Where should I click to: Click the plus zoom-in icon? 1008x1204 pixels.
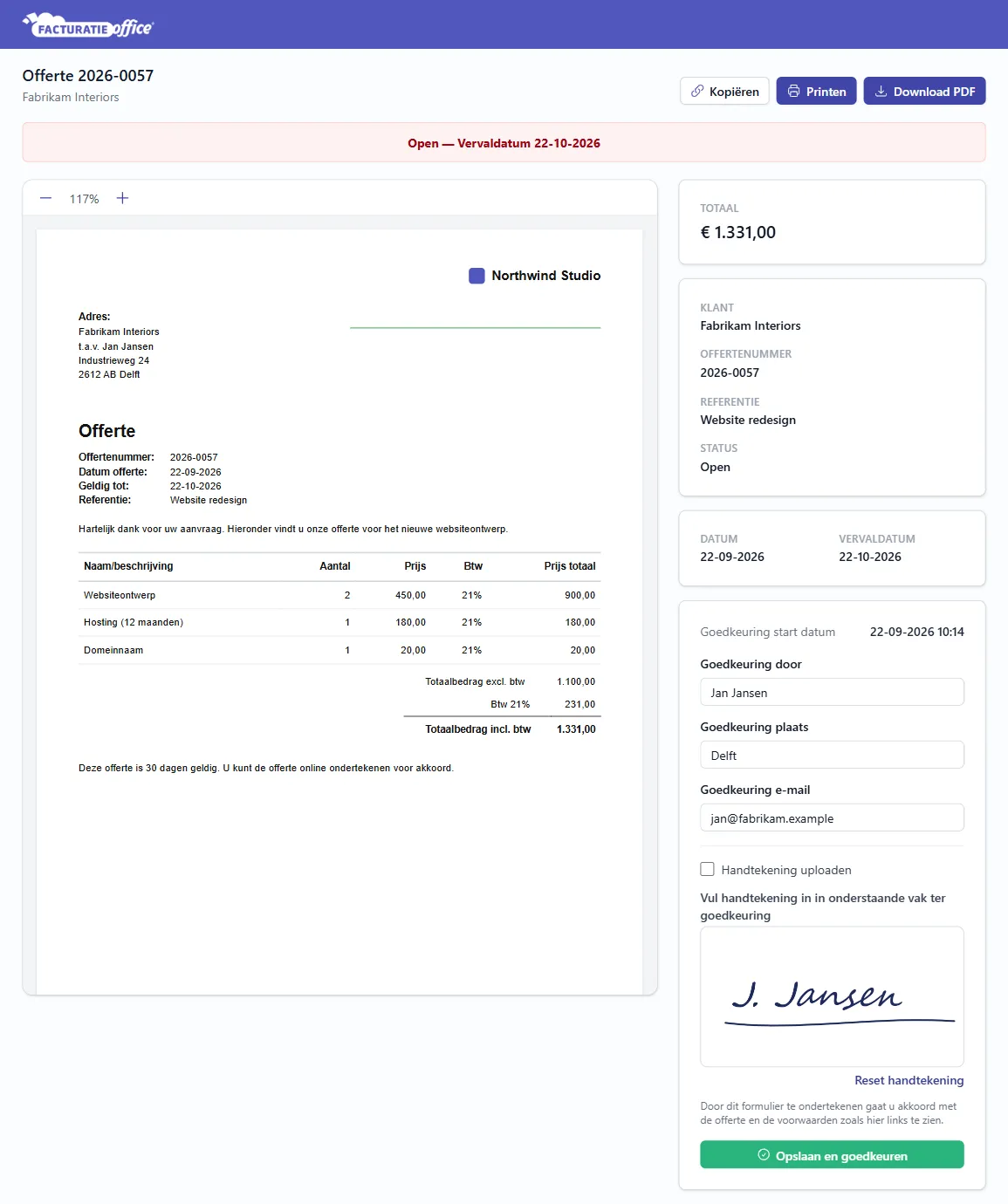(x=122, y=198)
